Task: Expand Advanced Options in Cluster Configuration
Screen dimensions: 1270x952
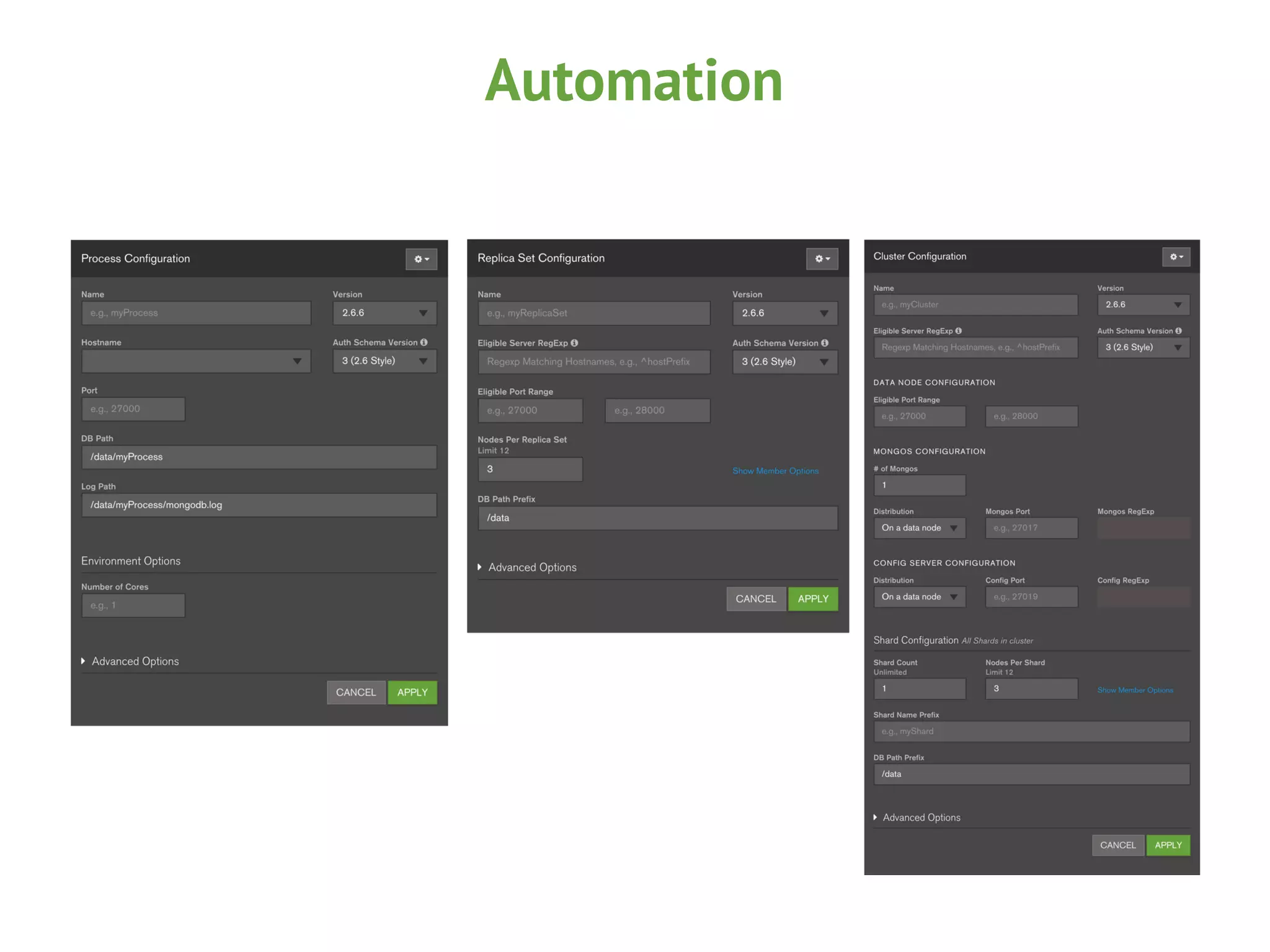Action: coord(917,818)
